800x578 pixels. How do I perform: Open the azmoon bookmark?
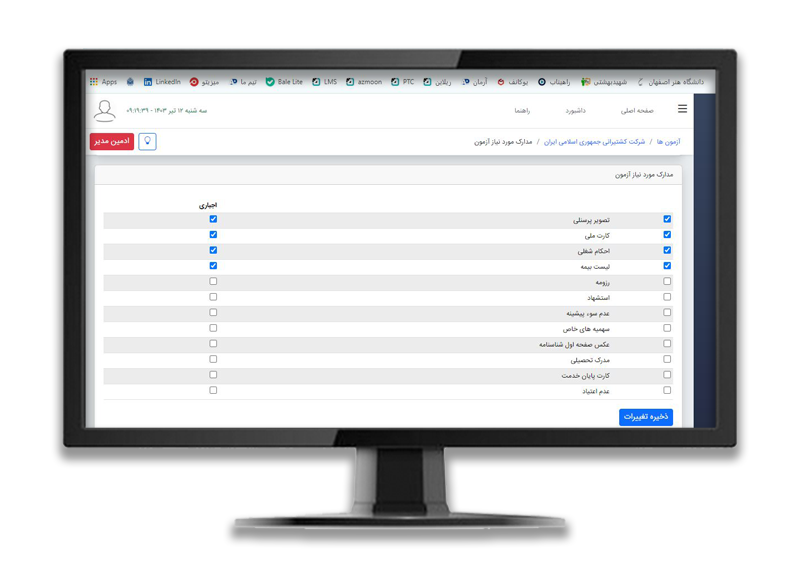coord(364,82)
